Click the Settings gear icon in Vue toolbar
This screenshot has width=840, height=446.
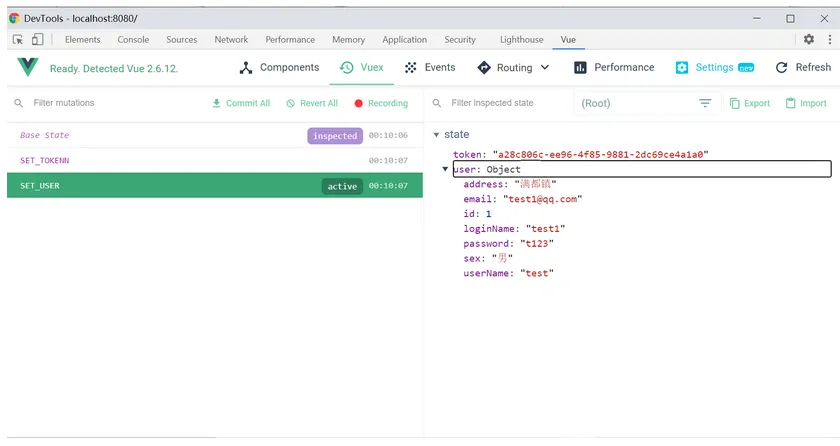681,67
